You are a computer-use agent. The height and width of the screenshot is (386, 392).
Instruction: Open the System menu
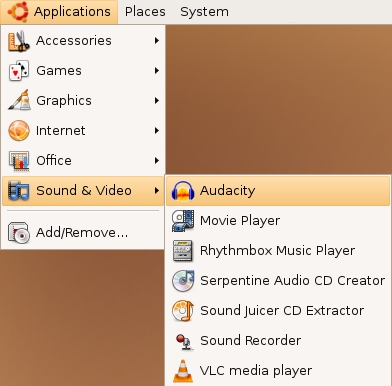[204, 12]
